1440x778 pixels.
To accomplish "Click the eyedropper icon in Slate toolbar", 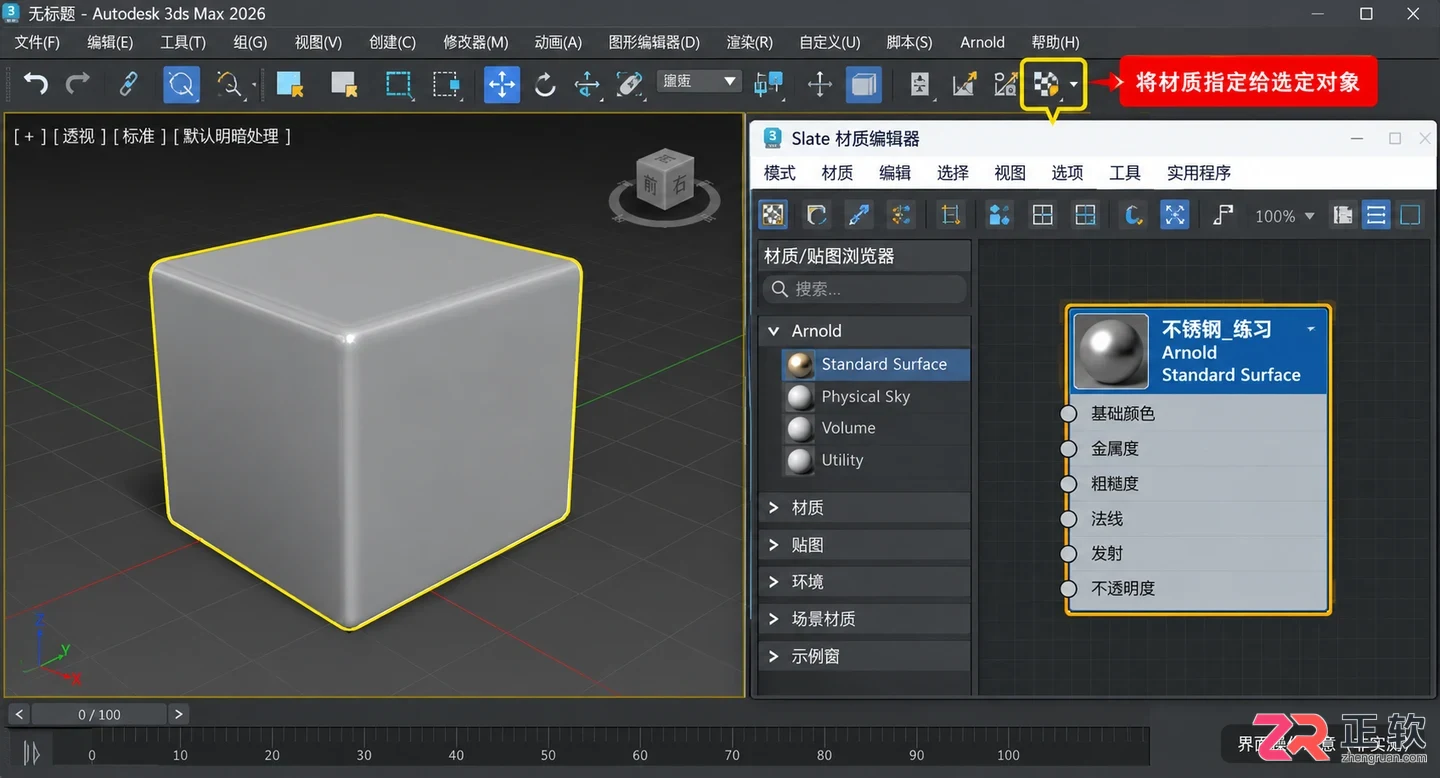I will point(858,214).
